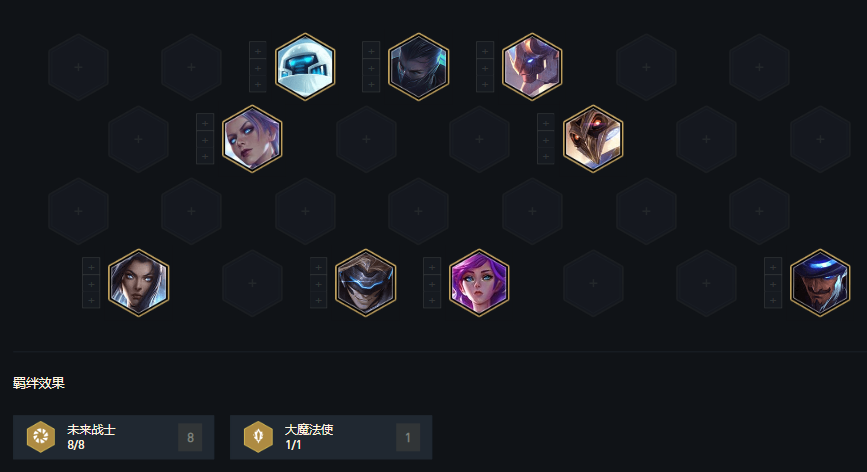Add top item slot beside magenta-haired champion
The width and height of the screenshot is (867, 472).
(x=432, y=267)
